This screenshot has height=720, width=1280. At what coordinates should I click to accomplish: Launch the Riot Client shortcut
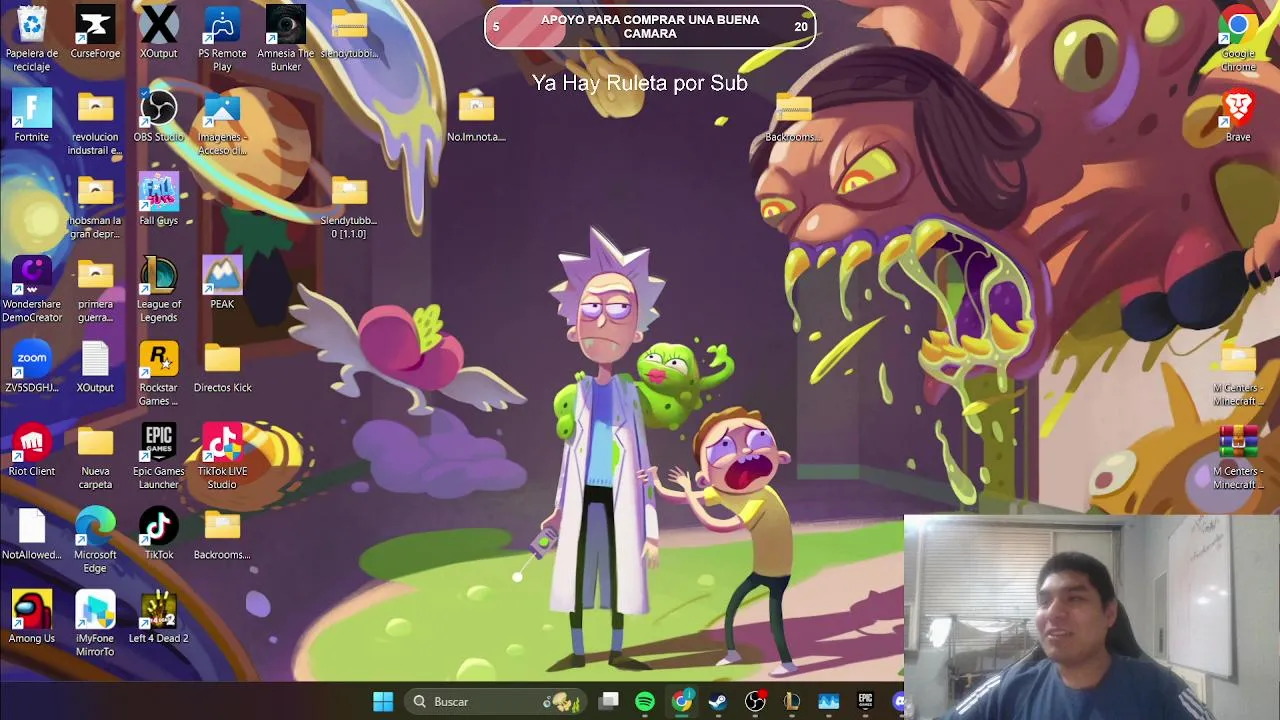click(32, 451)
